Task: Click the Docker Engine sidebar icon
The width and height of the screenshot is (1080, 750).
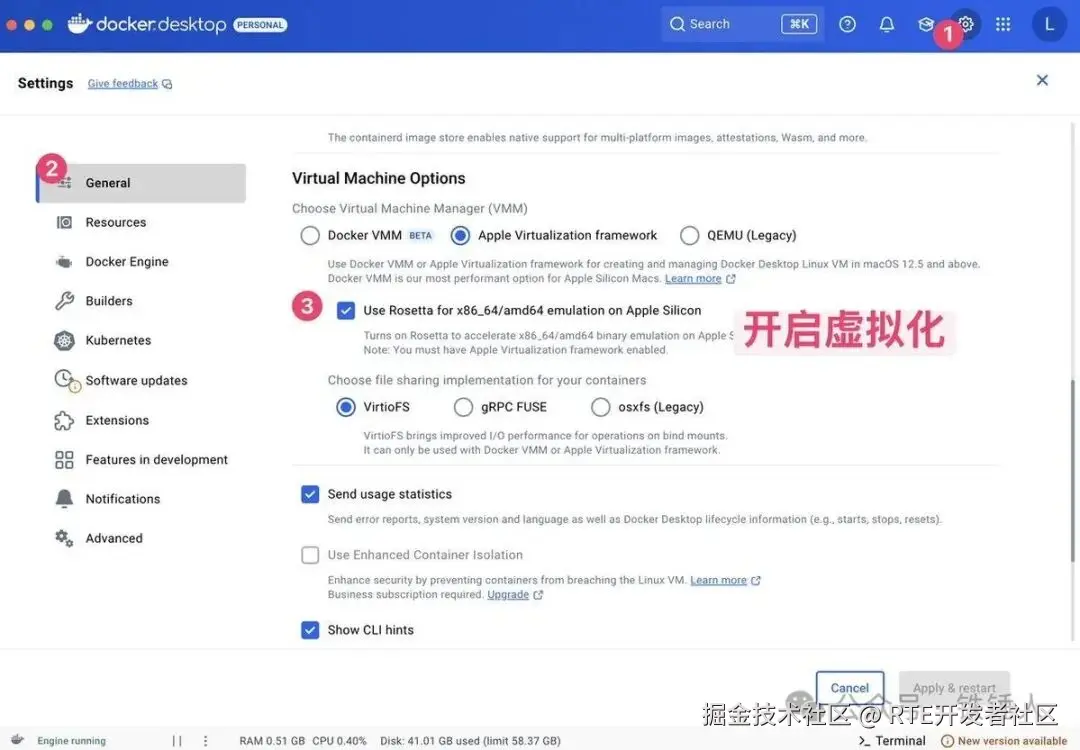Action: [x=64, y=262]
